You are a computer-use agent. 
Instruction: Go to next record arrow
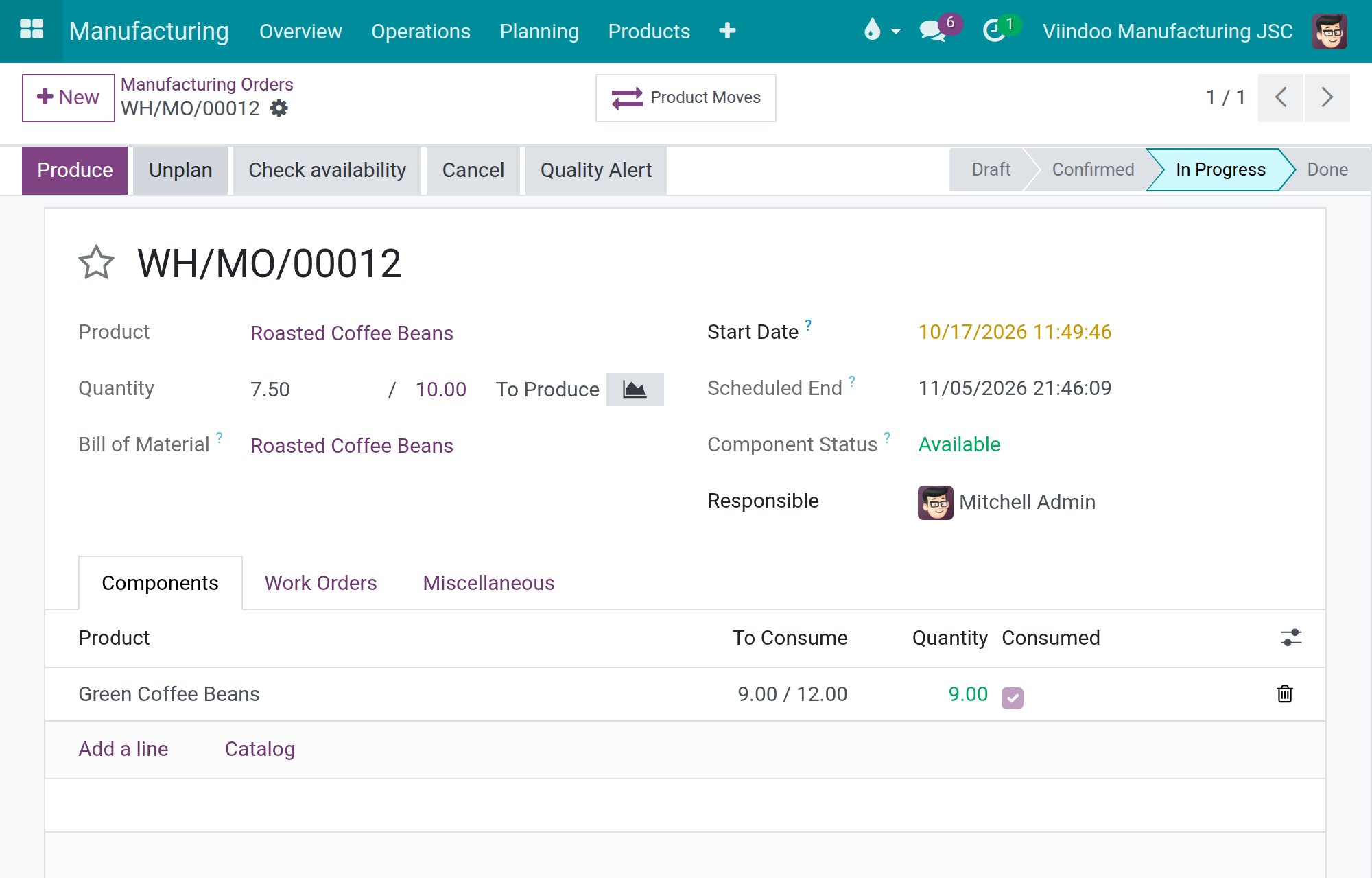click(1327, 97)
